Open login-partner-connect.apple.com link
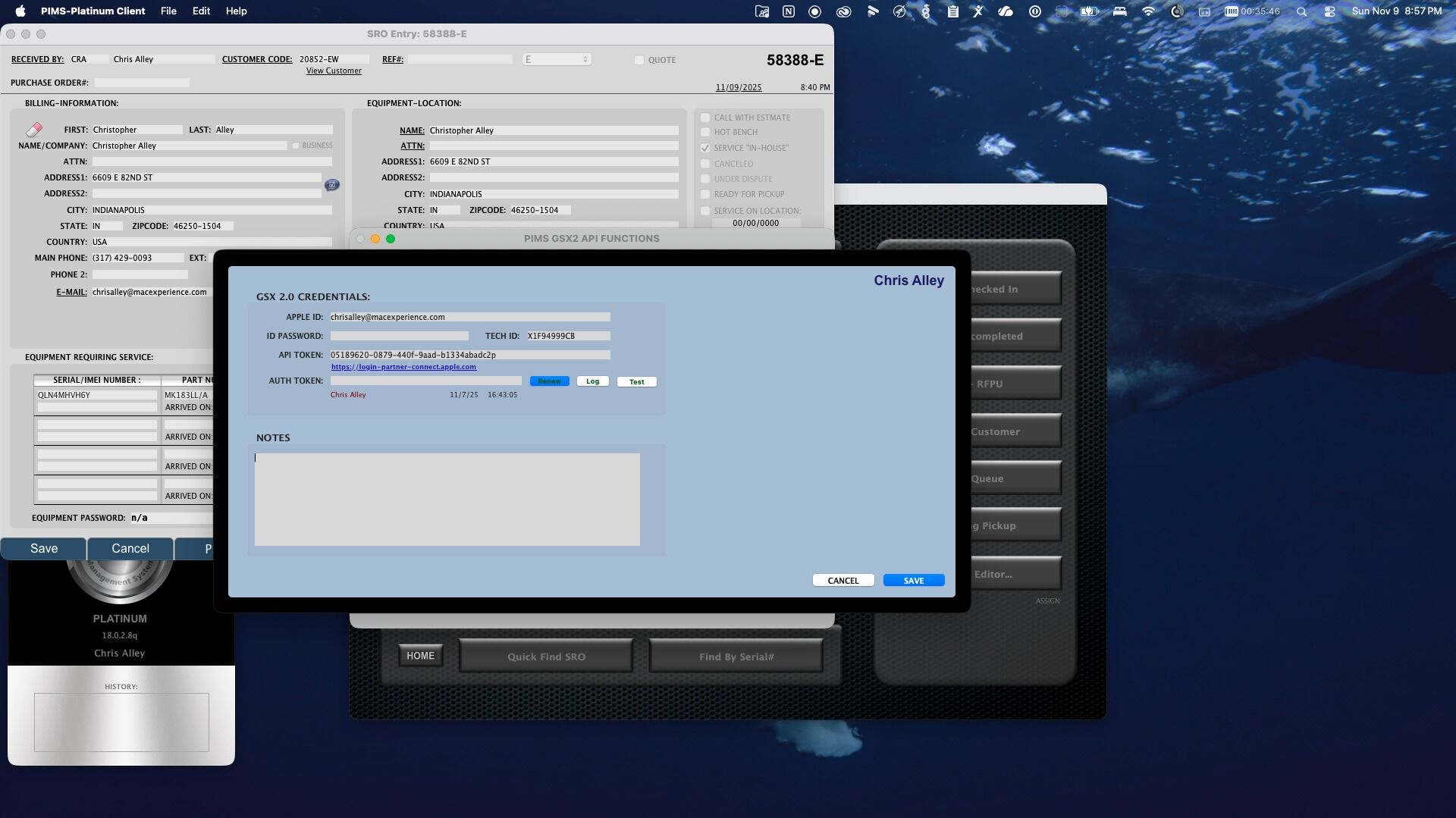 pos(403,367)
